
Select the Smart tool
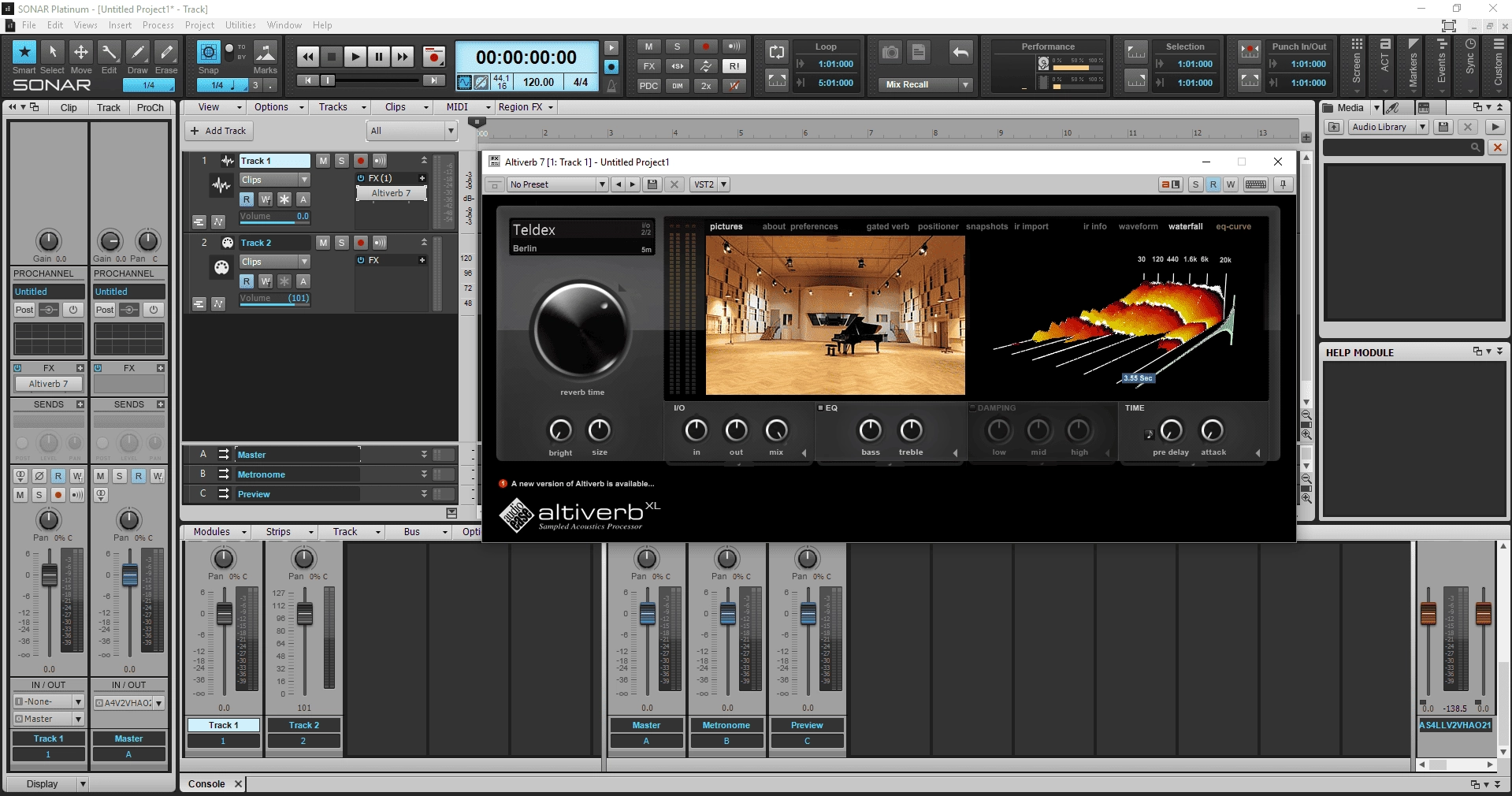pos(24,52)
